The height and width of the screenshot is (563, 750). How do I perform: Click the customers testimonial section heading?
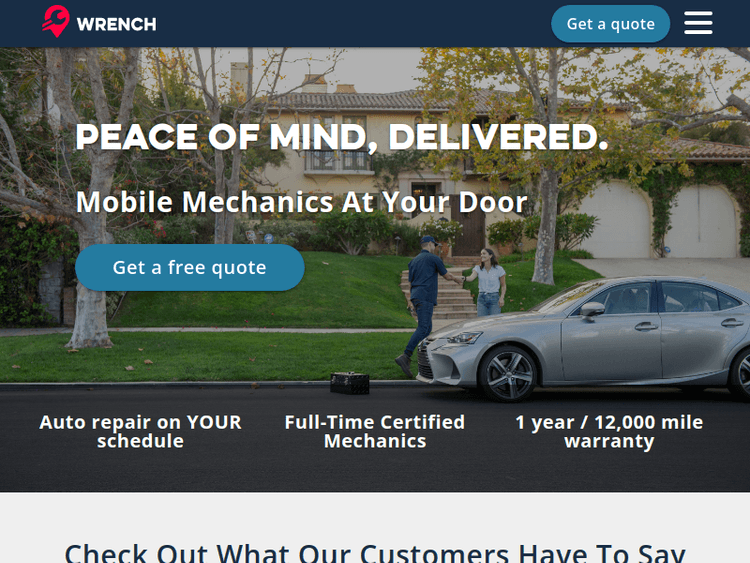pos(375,552)
